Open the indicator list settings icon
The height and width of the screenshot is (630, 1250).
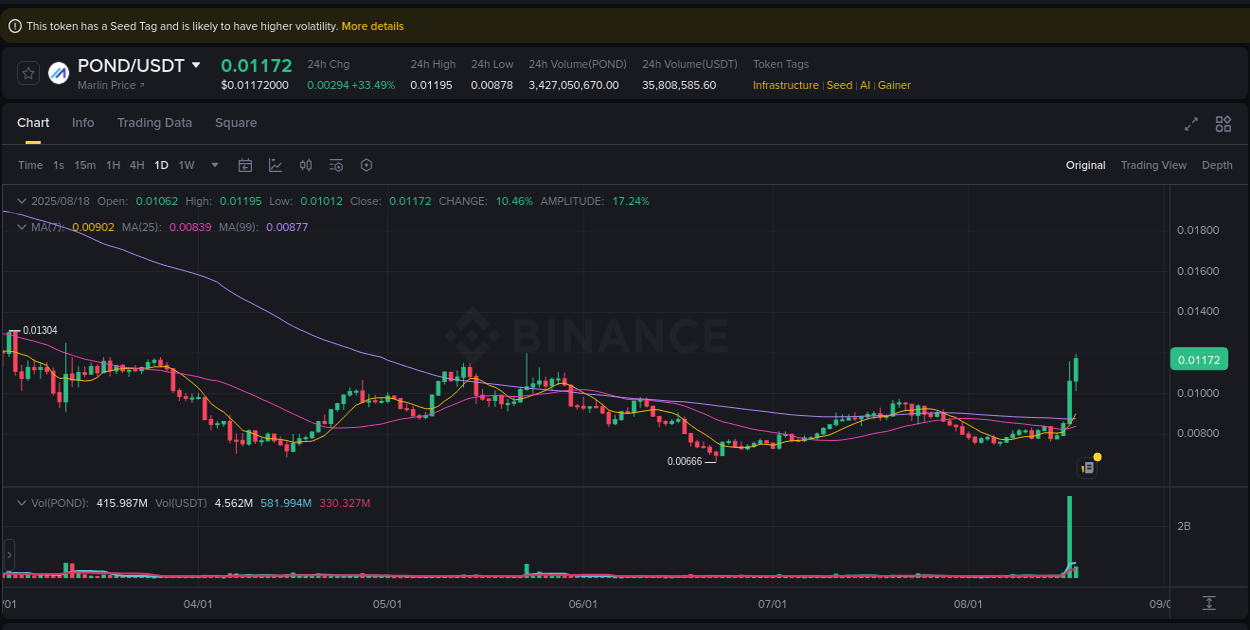tap(336, 165)
